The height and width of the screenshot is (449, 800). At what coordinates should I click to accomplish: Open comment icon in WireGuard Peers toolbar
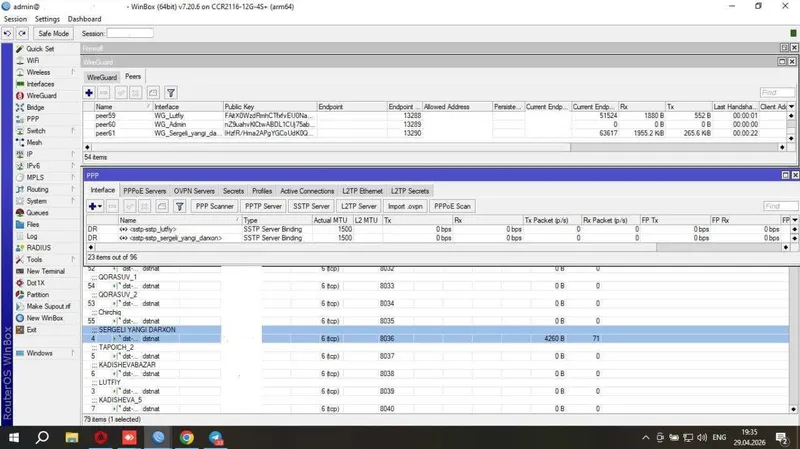(153, 93)
